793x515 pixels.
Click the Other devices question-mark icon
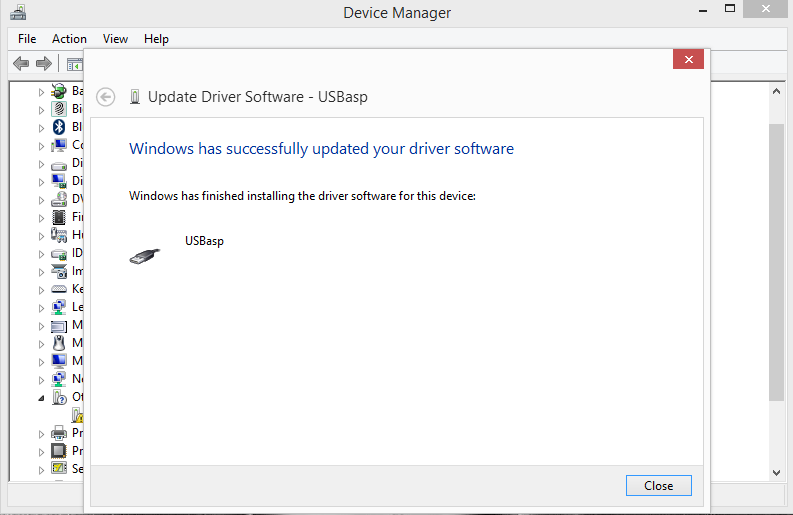(x=59, y=397)
